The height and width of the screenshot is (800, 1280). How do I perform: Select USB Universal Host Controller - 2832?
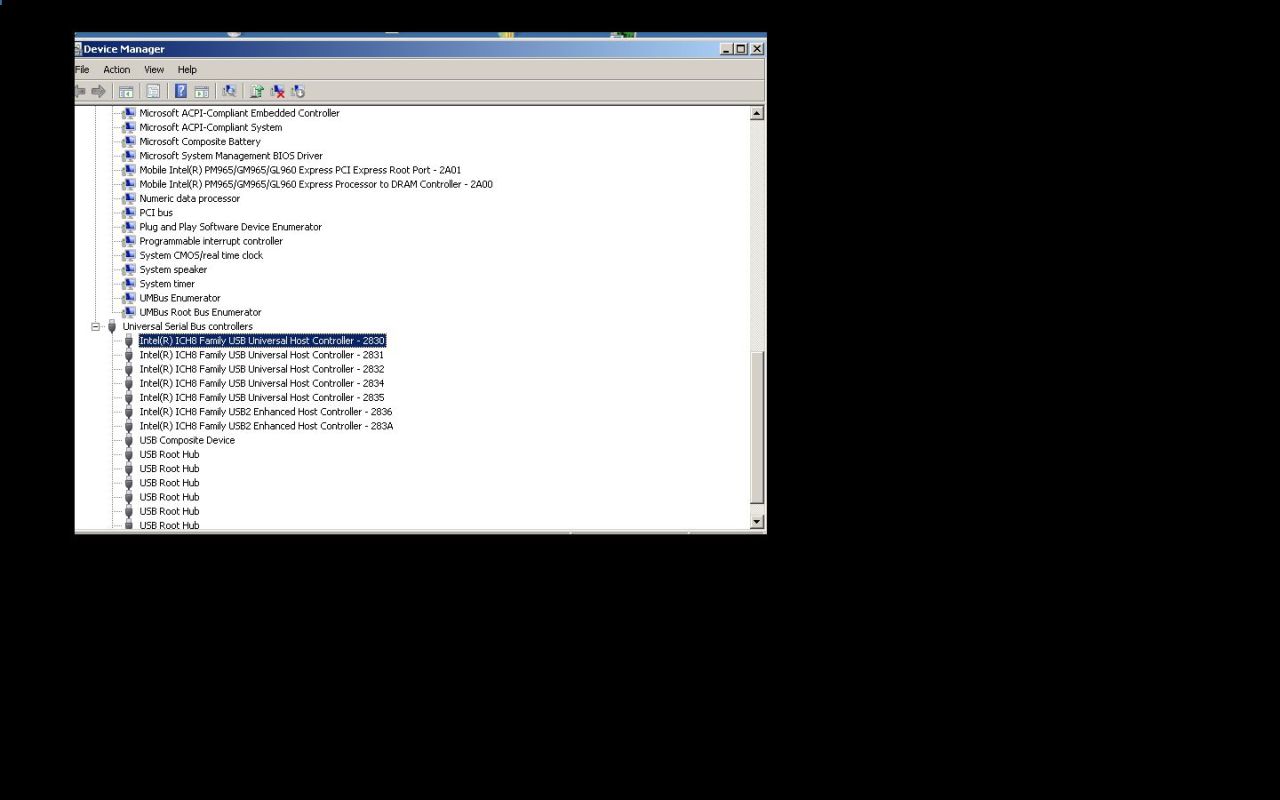pyautogui.click(x=262, y=370)
